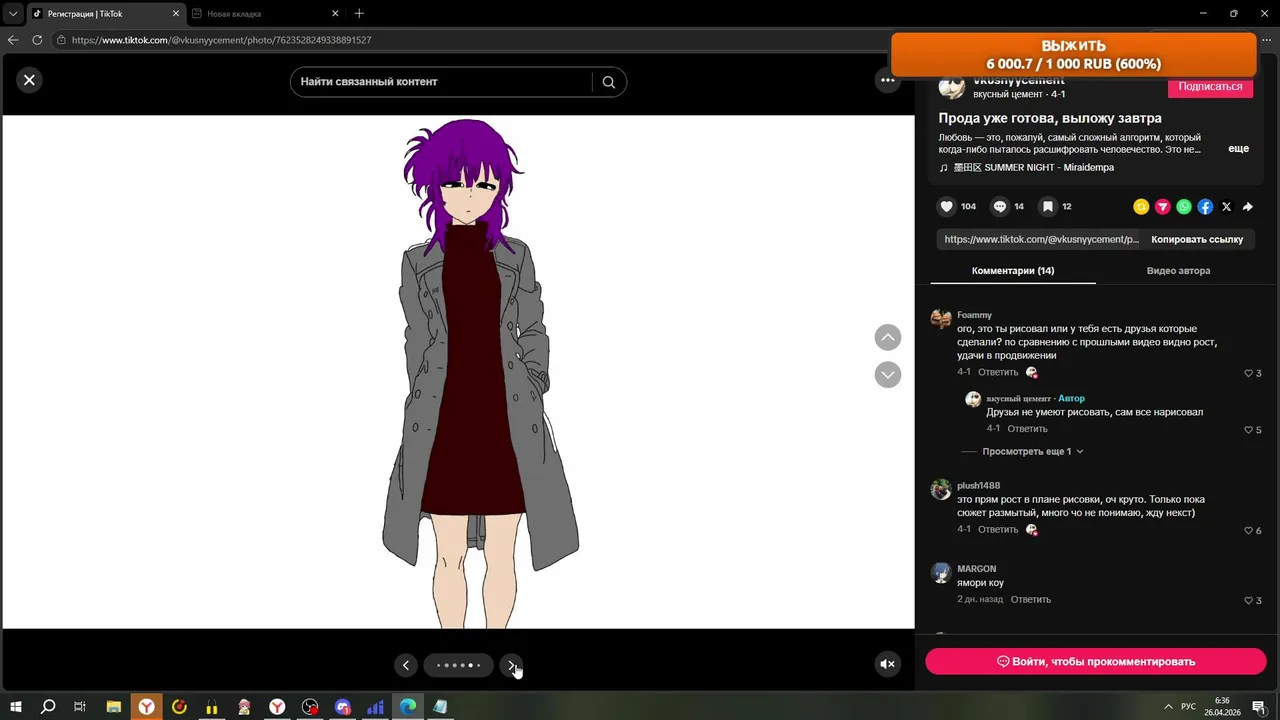The image size is (1280, 720).
Task: Switch to the 'Комментарии (14)' tab
Action: [1013, 271]
